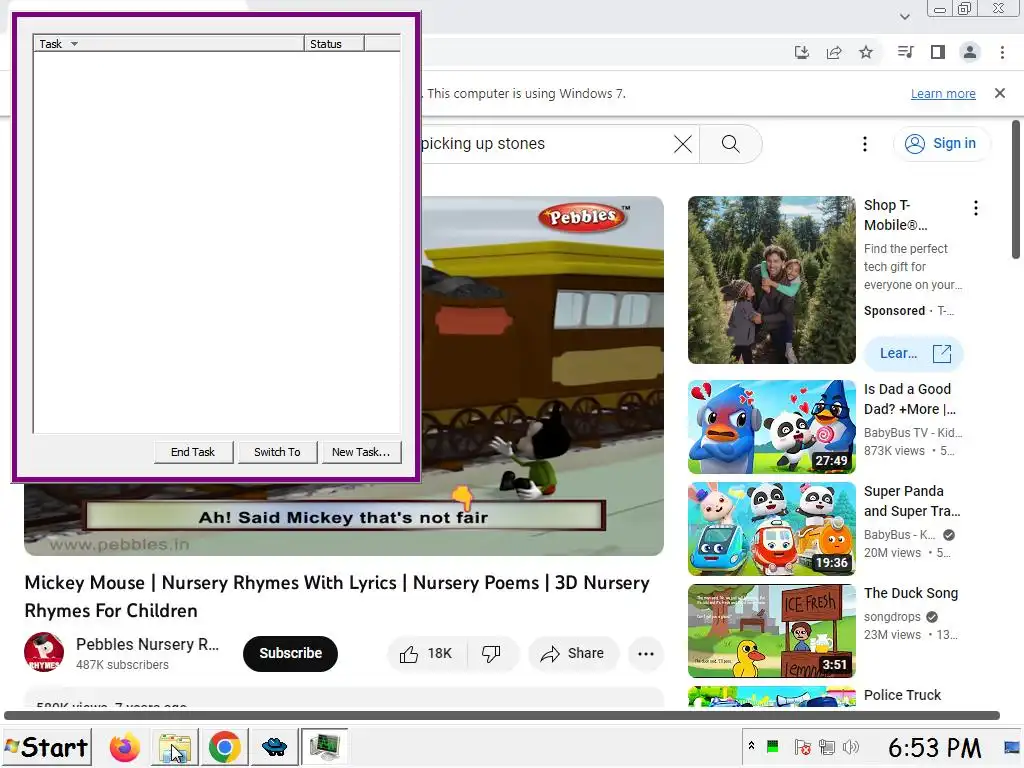
Task: Click the Status column header
Action: tap(334, 44)
